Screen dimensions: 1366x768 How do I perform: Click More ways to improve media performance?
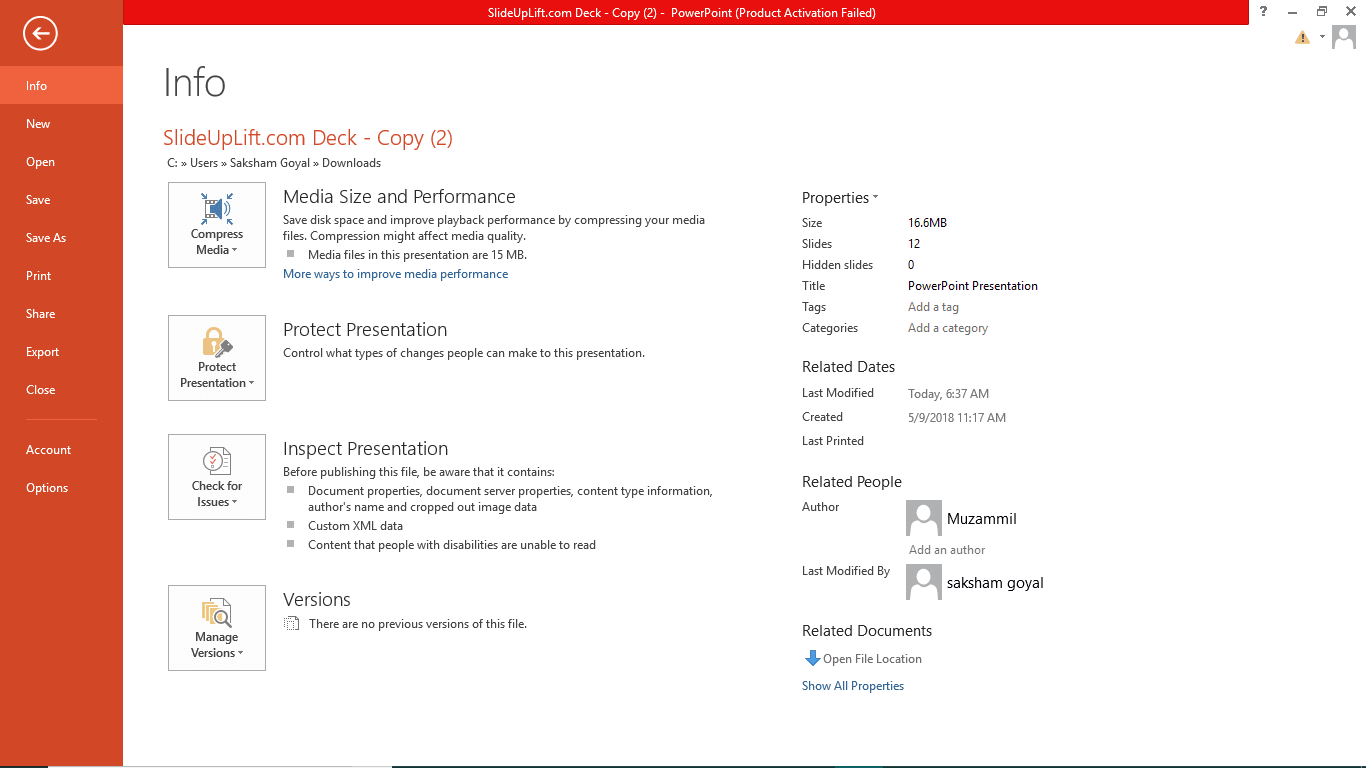tap(395, 274)
